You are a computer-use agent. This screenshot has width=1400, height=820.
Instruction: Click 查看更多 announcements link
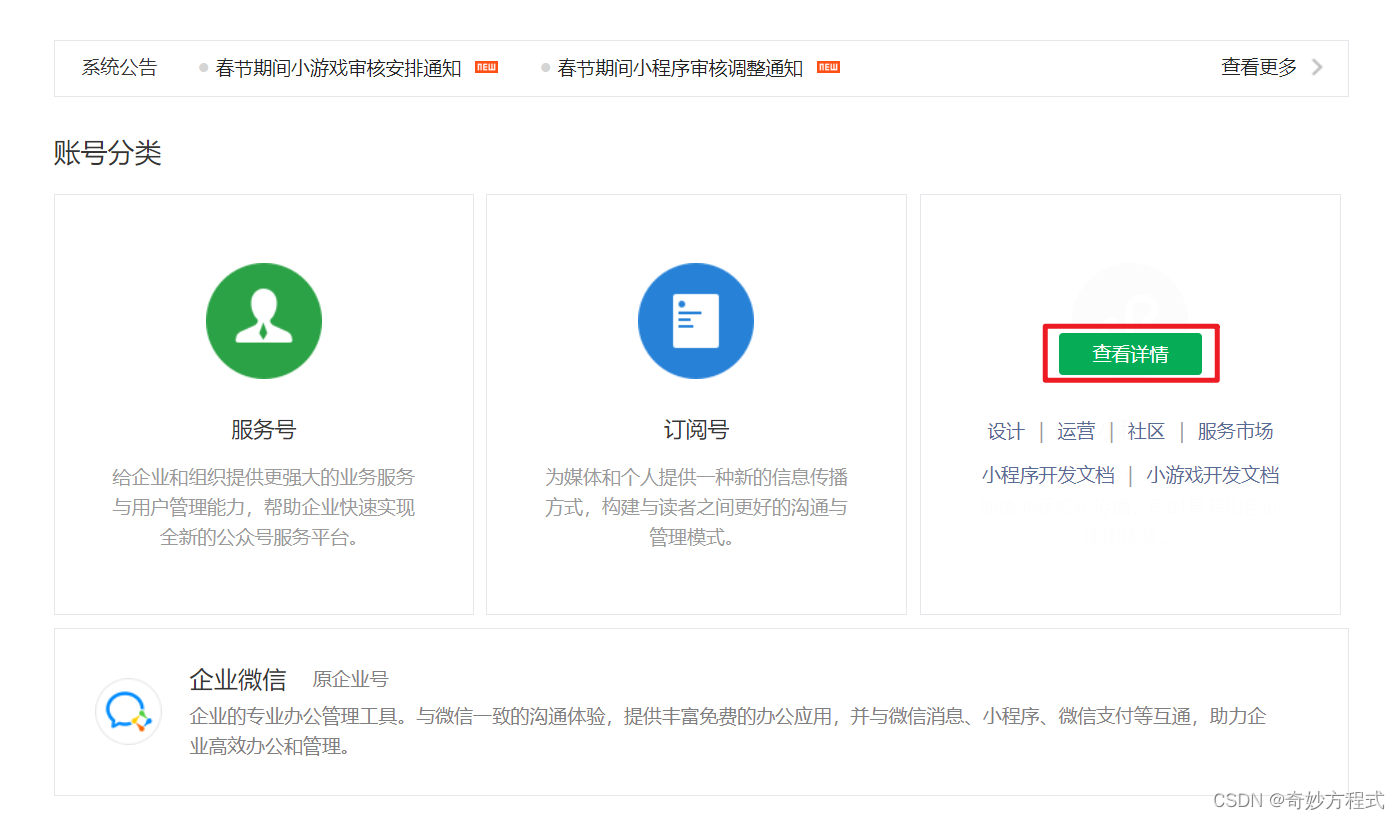(x=1259, y=67)
